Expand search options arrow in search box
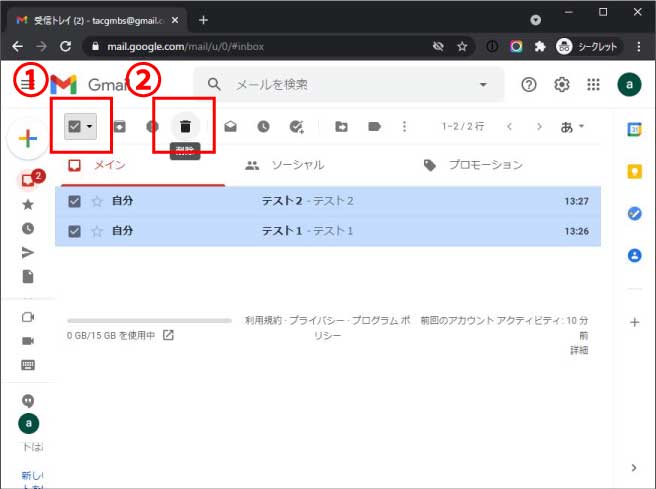Viewport: 656px width, 489px height. (x=484, y=85)
